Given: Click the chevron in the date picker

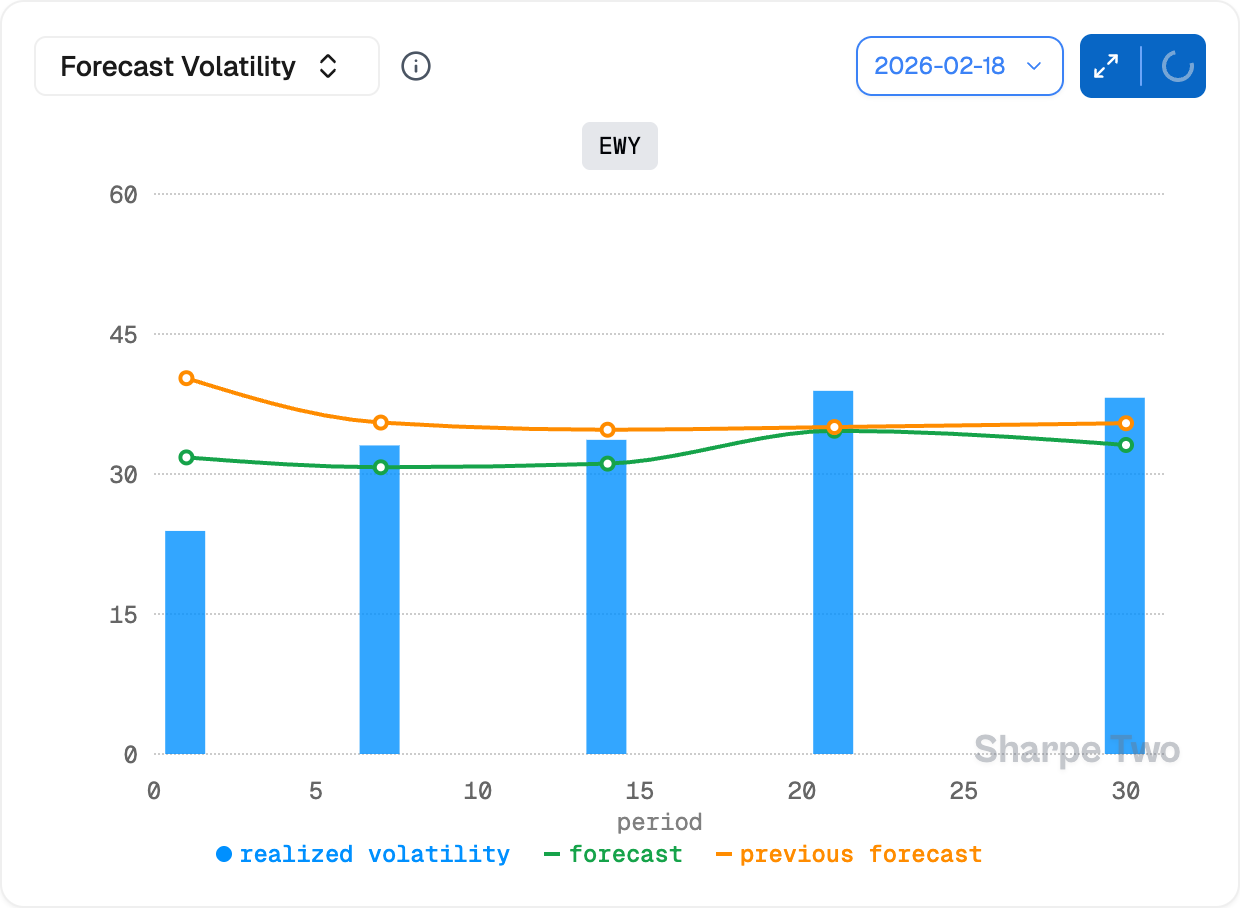Looking at the screenshot, I should [1034, 67].
